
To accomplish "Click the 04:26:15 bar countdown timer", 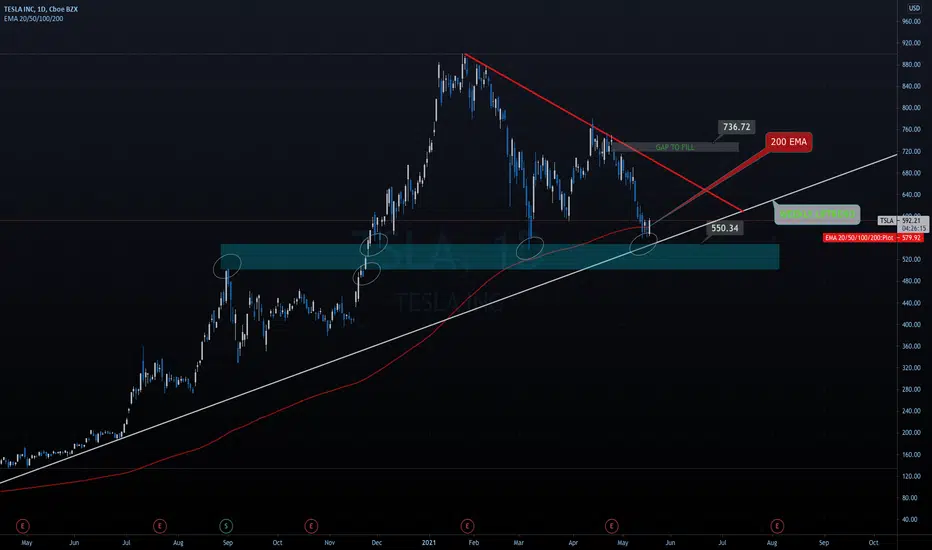I will [x=914, y=228].
